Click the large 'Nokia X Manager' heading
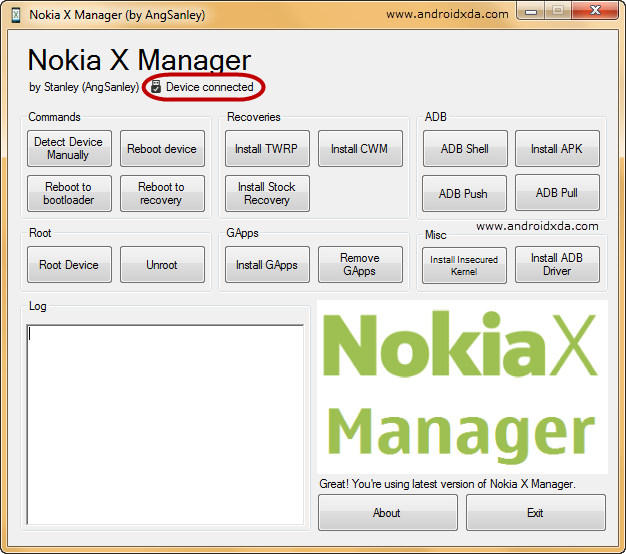The height and width of the screenshot is (554, 626). coord(139,60)
